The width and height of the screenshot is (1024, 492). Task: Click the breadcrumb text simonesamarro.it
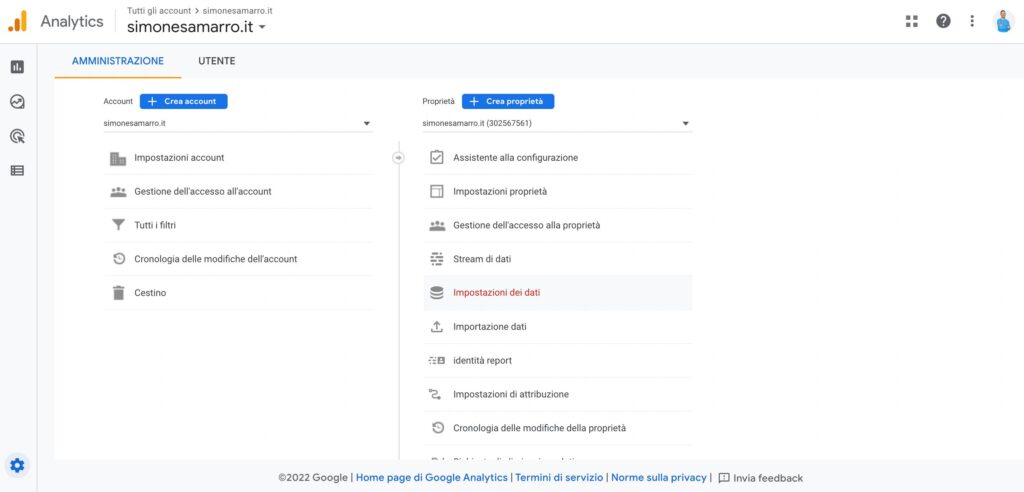coord(238,10)
